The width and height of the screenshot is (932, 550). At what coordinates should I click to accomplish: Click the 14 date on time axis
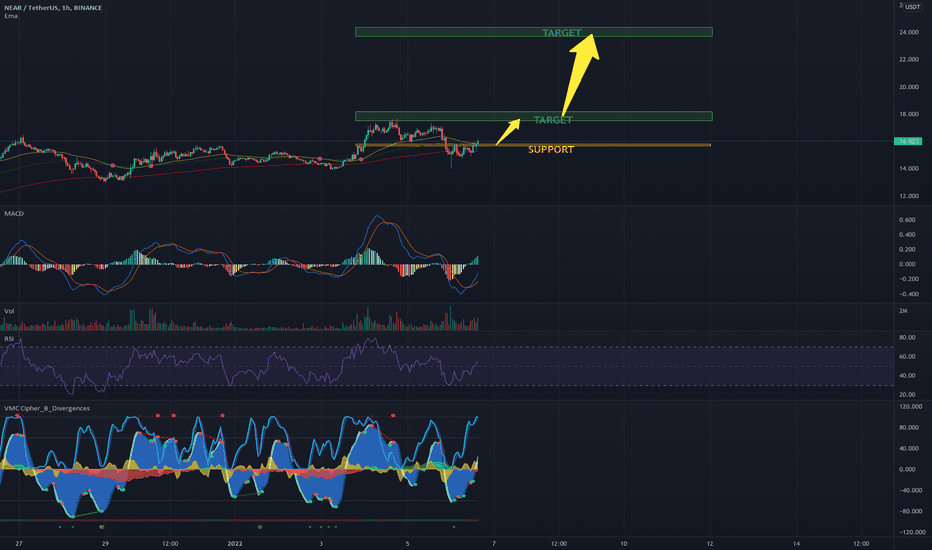tap(796, 544)
